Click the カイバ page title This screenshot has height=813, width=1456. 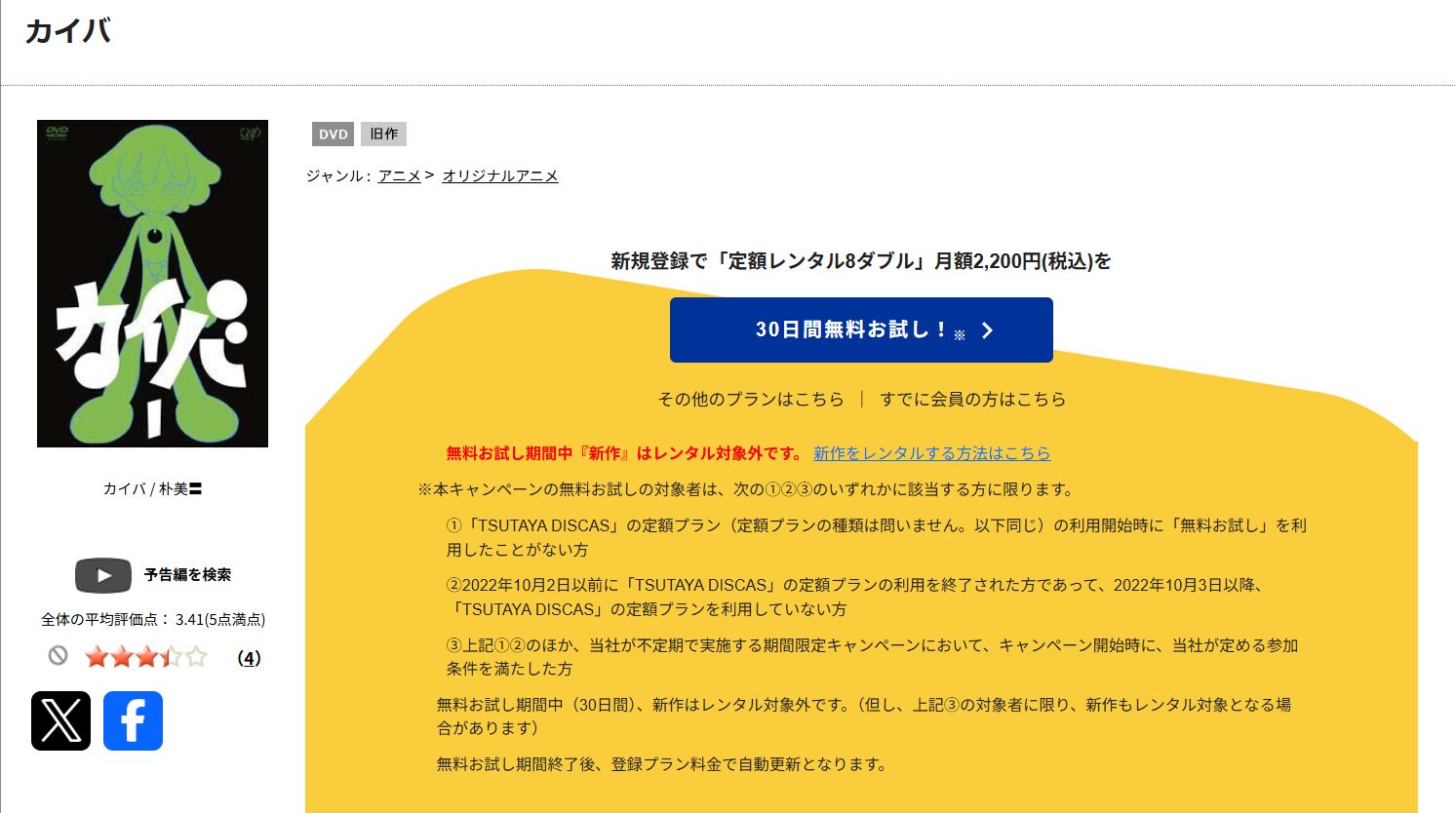point(67,31)
